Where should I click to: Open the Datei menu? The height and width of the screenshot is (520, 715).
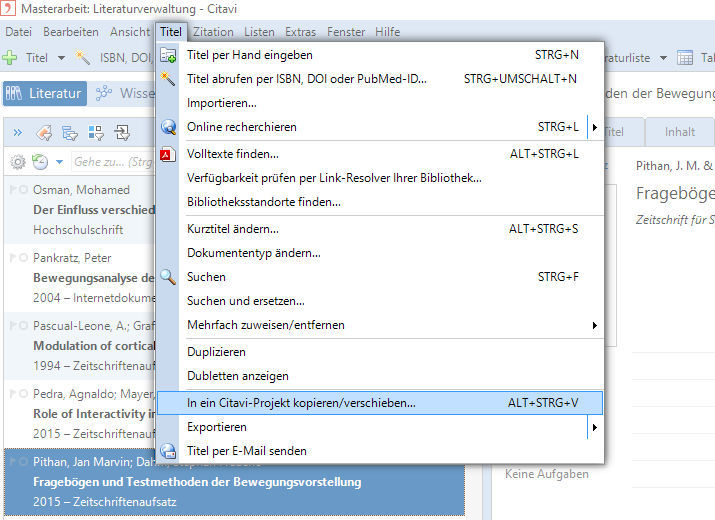coord(19,32)
